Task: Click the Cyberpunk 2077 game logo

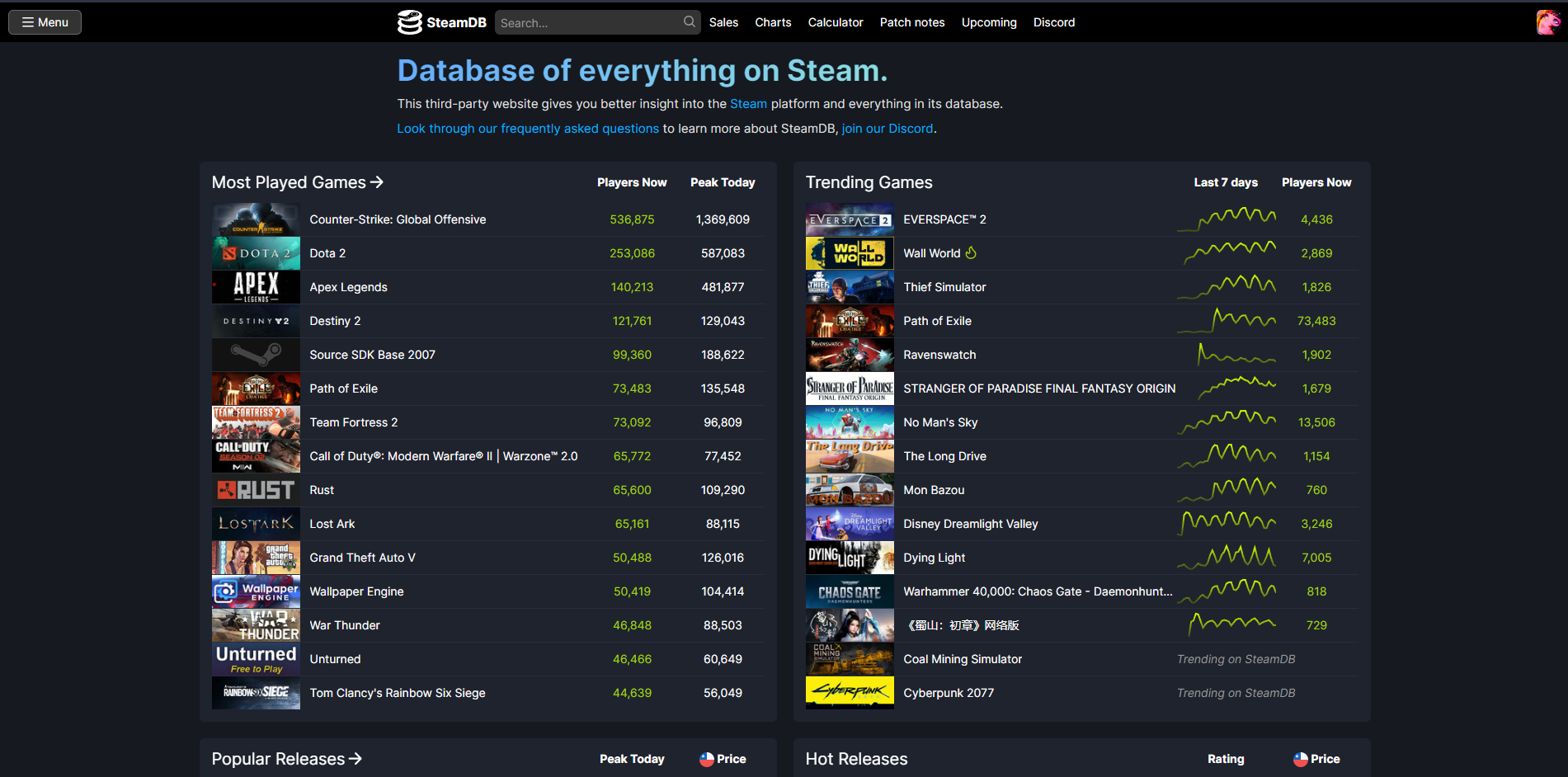Action: point(850,693)
